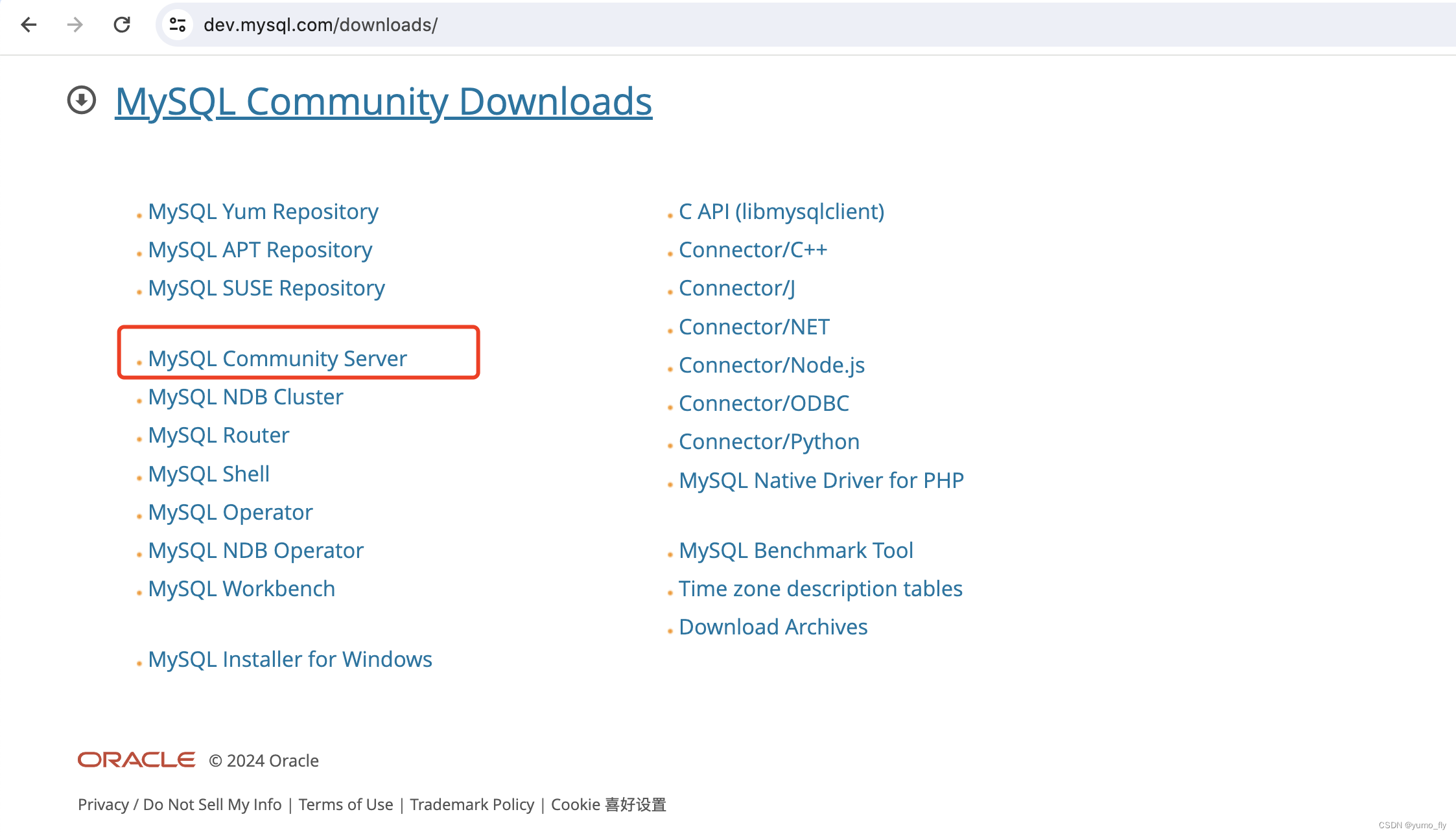1456x836 pixels.
Task: Open Connector/J link
Action: click(736, 288)
